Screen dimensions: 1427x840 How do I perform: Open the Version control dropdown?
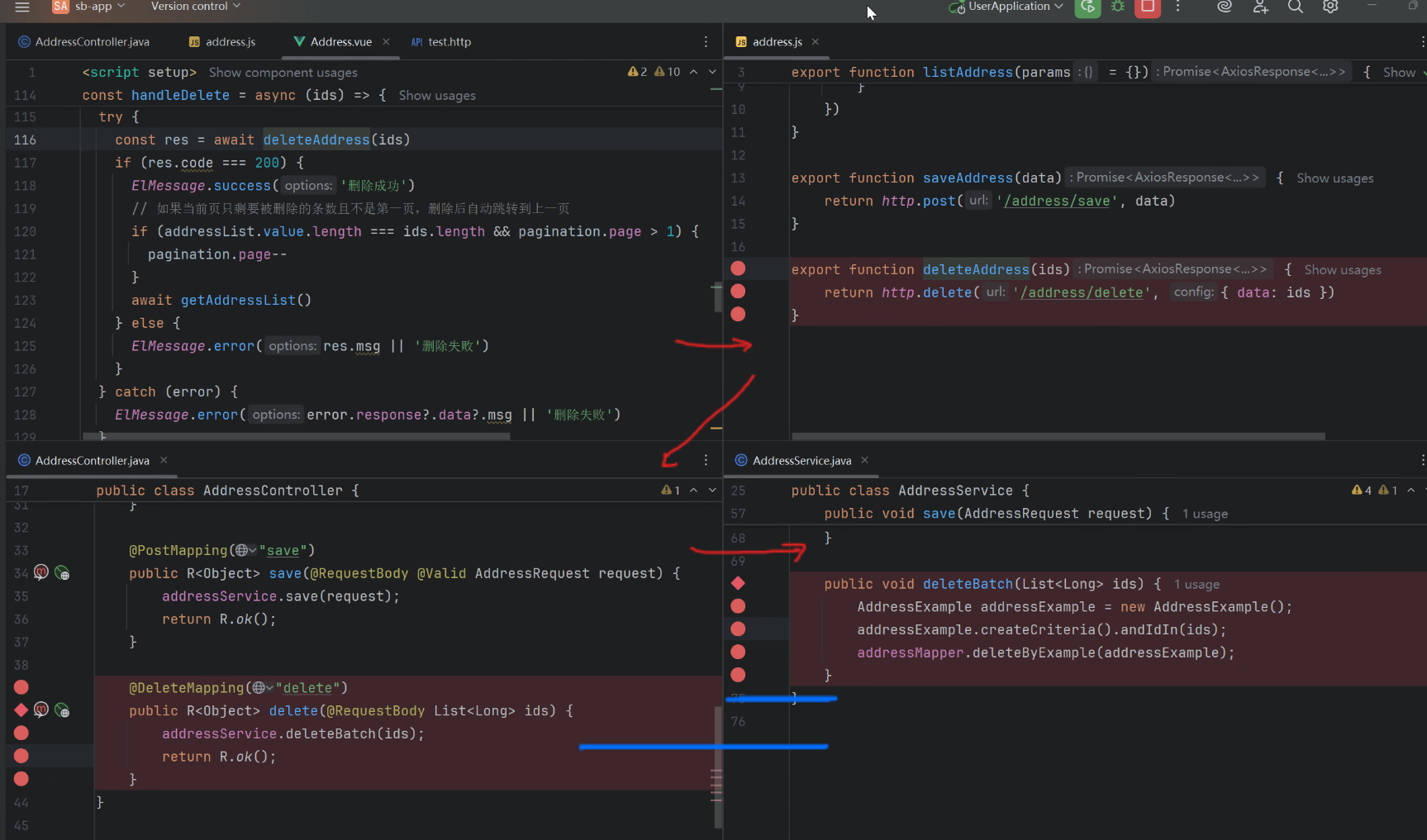coord(196,7)
